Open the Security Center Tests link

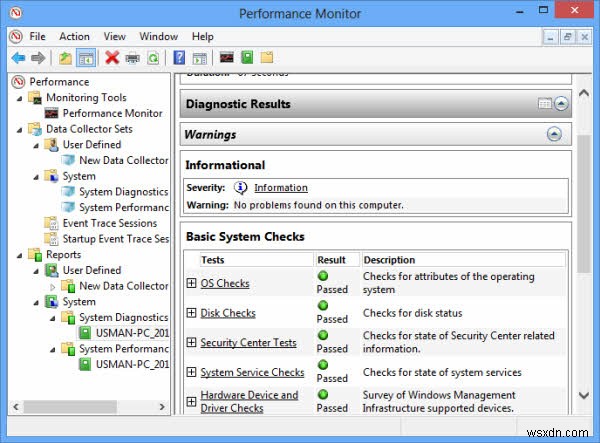click(248, 342)
